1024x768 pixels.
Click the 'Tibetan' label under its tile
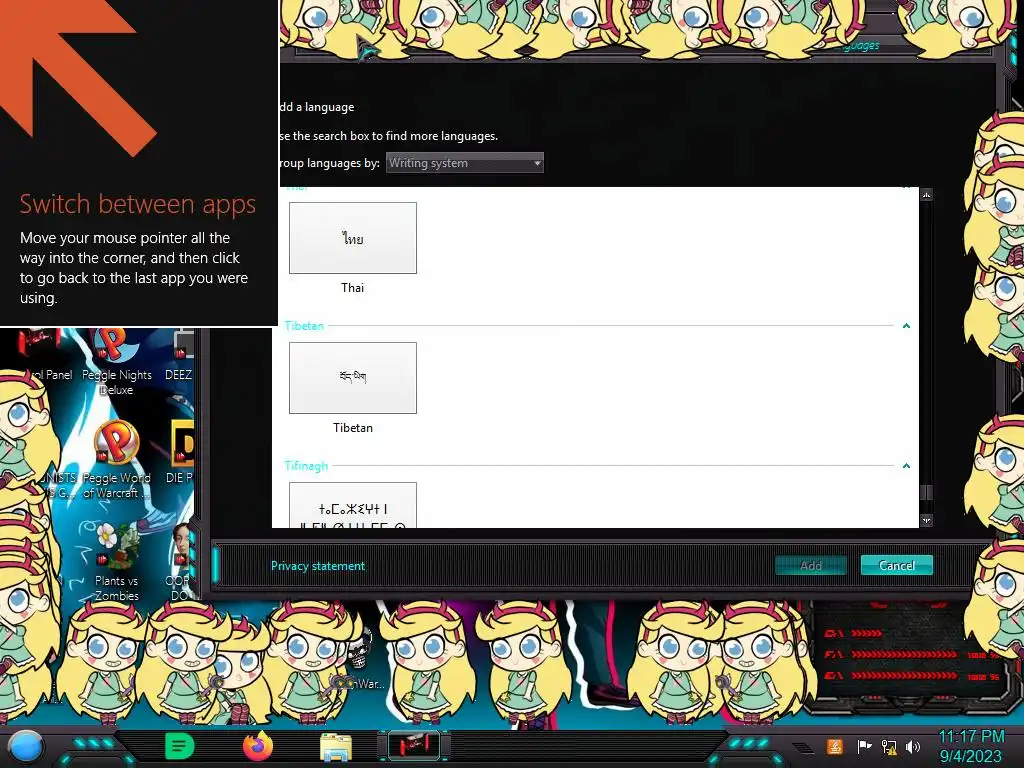coord(353,428)
